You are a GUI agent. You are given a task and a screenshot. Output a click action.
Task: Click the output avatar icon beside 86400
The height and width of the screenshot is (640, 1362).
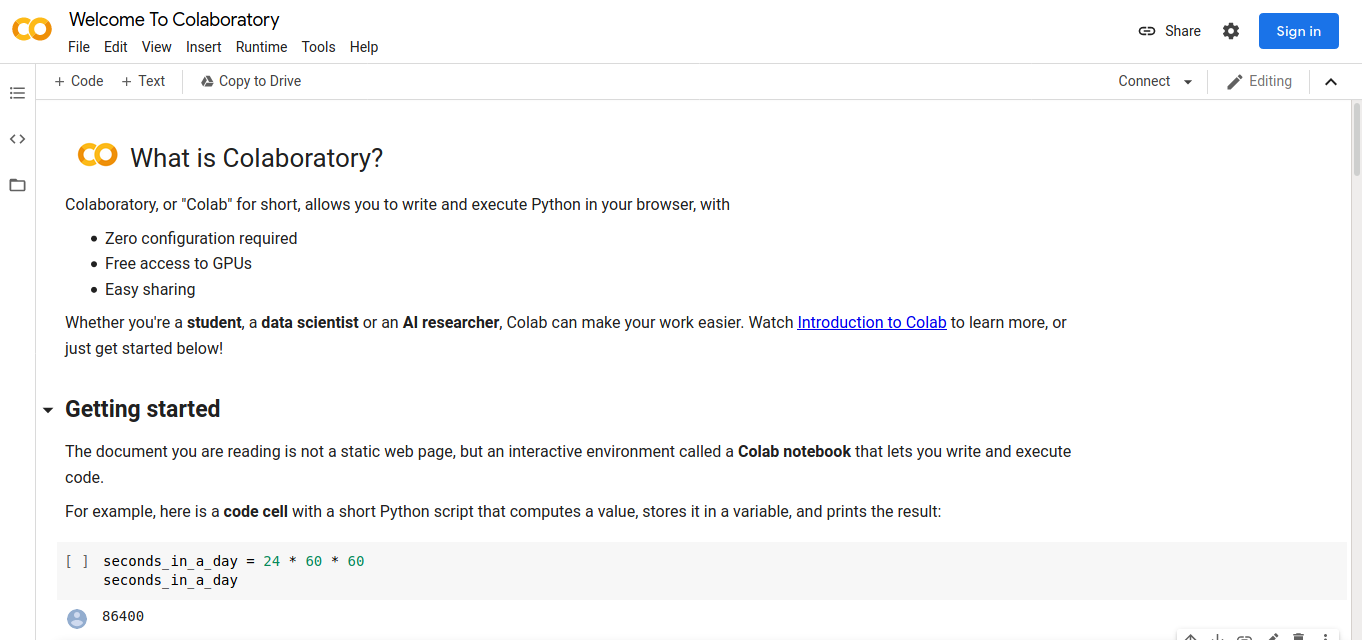77,619
